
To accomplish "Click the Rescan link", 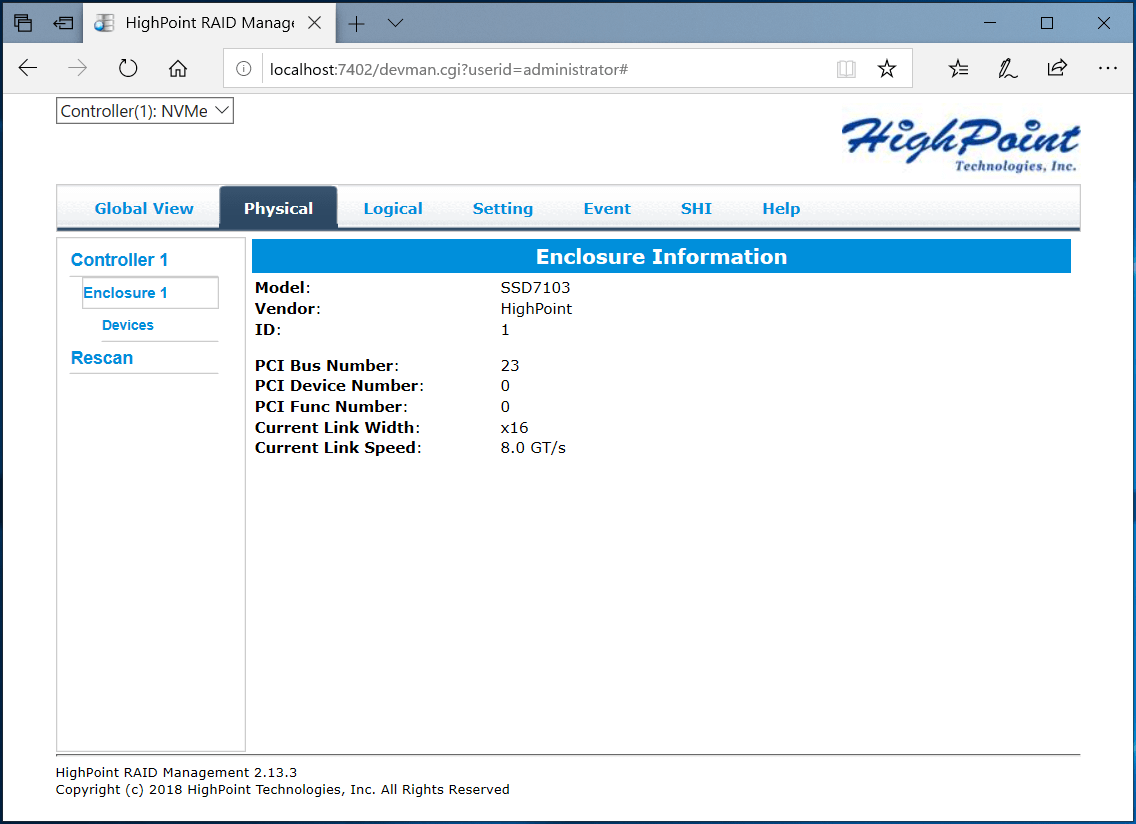I will coord(101,358).
